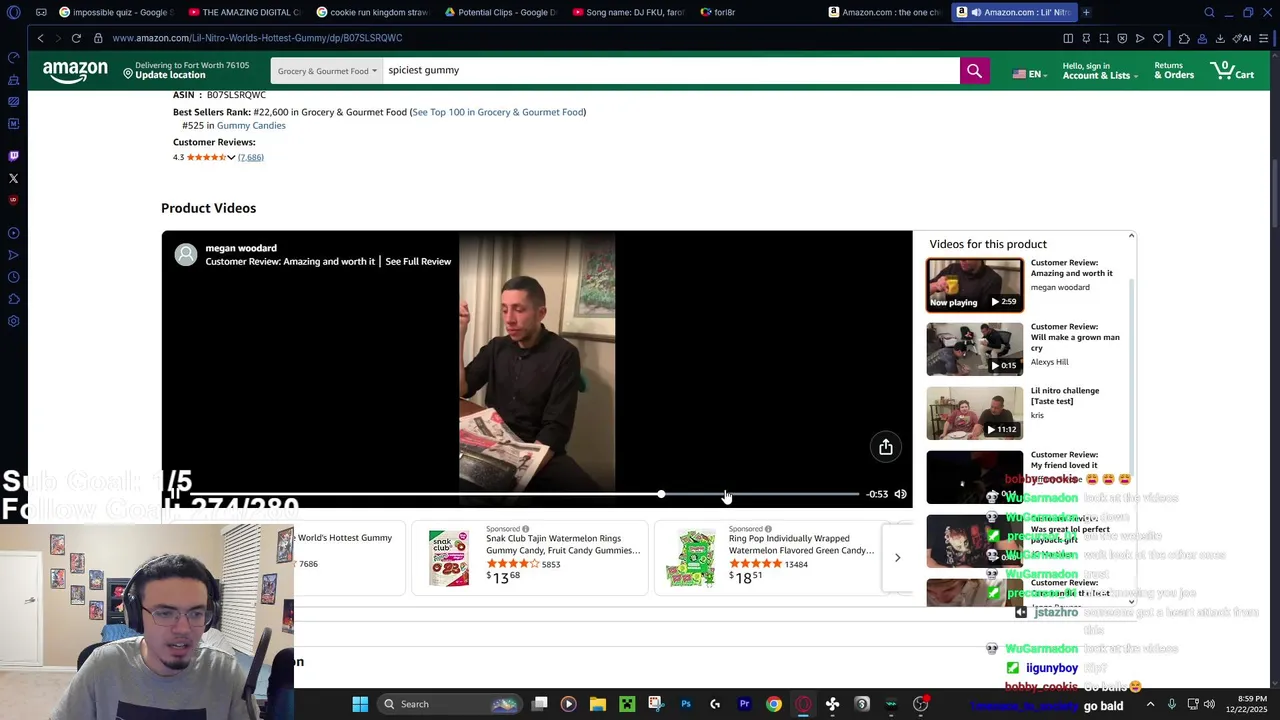Show next sponsored products with right arrow
The width and height of the screenshot is (1280, 720).
tap(897, 557)
